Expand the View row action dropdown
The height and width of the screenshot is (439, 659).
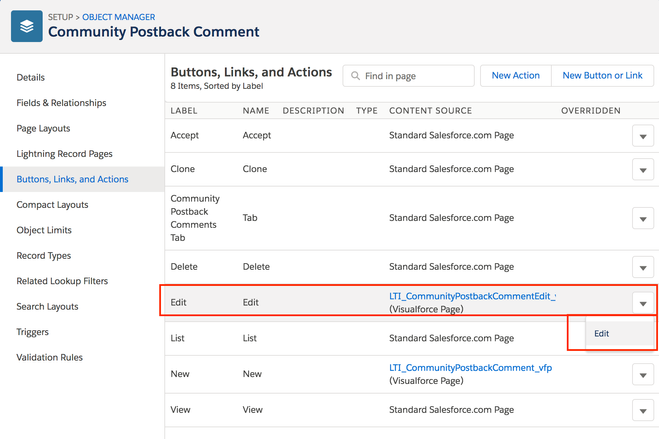pyautogui.click(x=643, y=410)
